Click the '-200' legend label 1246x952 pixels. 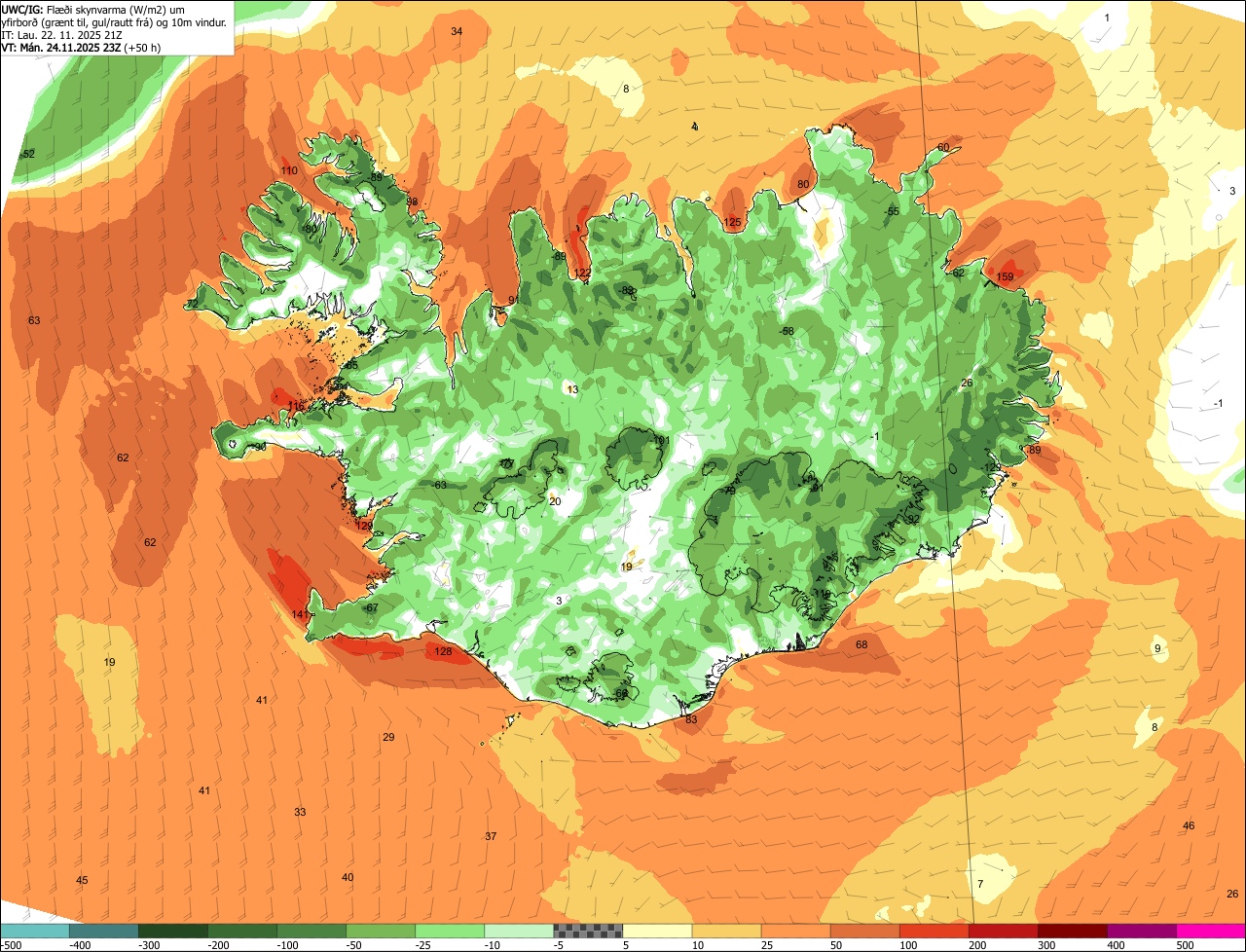pos(219,945)
